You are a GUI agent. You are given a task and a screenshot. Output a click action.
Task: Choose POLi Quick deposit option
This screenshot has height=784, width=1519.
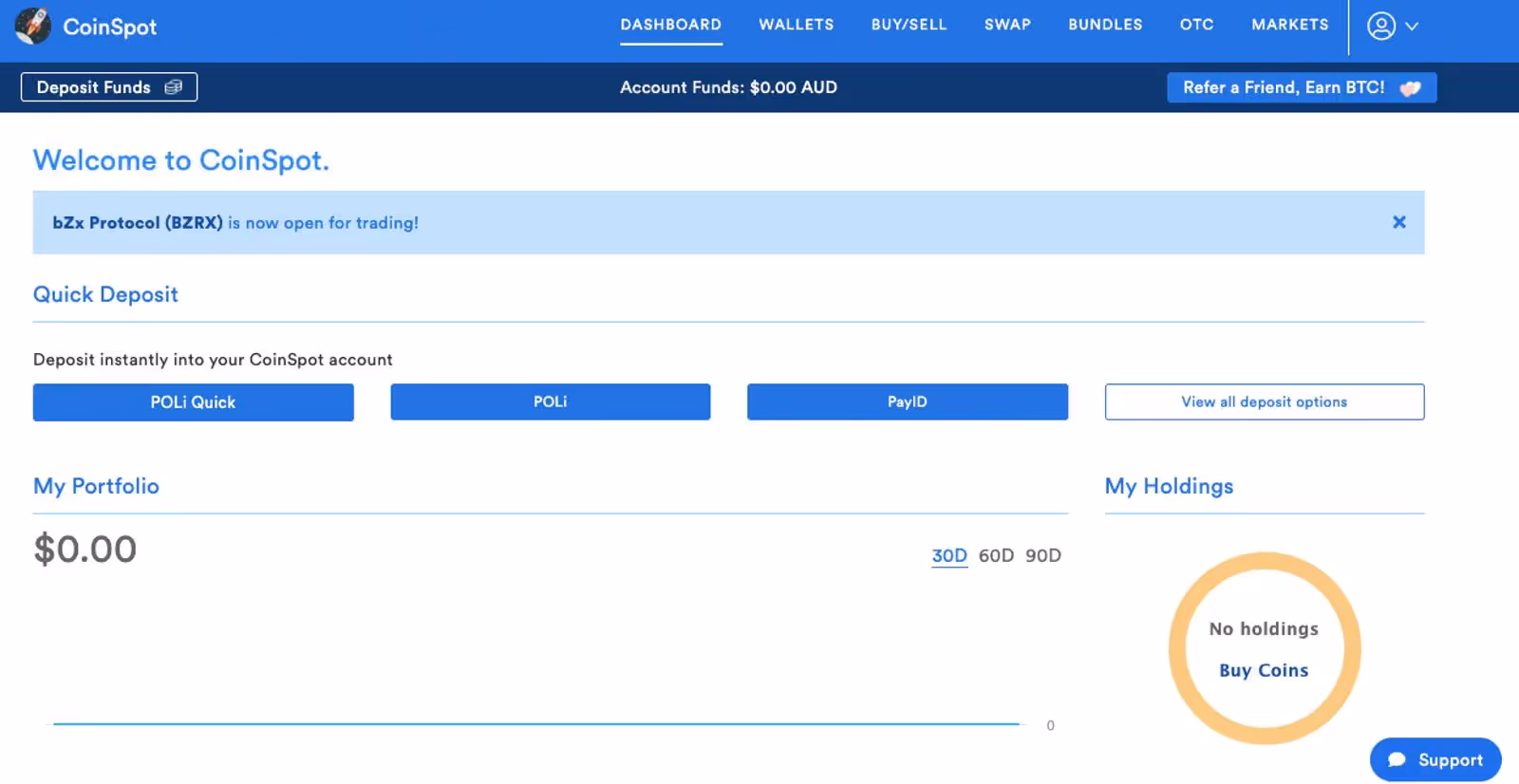[x=194, y=402]
